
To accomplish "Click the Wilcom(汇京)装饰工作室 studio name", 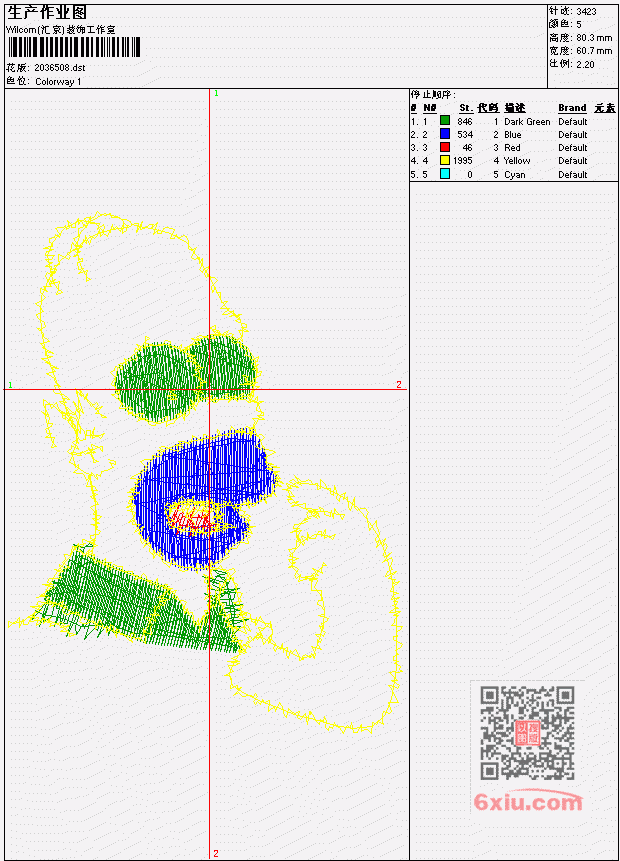I will click(60, 30).
